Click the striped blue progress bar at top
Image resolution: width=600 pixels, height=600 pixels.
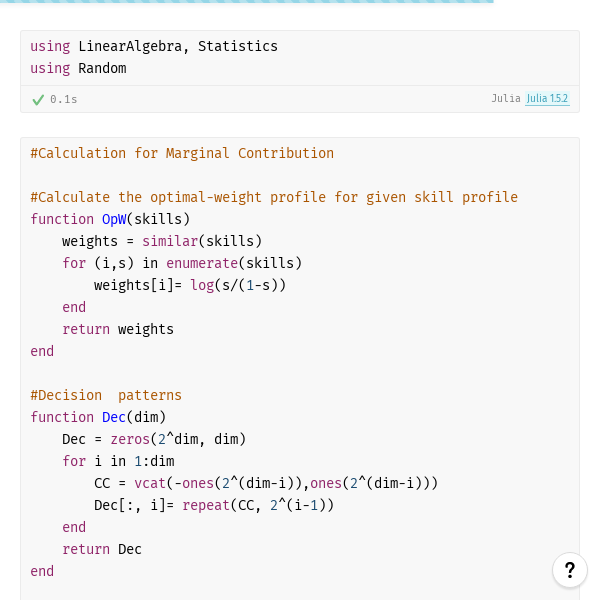coord(247,2)
